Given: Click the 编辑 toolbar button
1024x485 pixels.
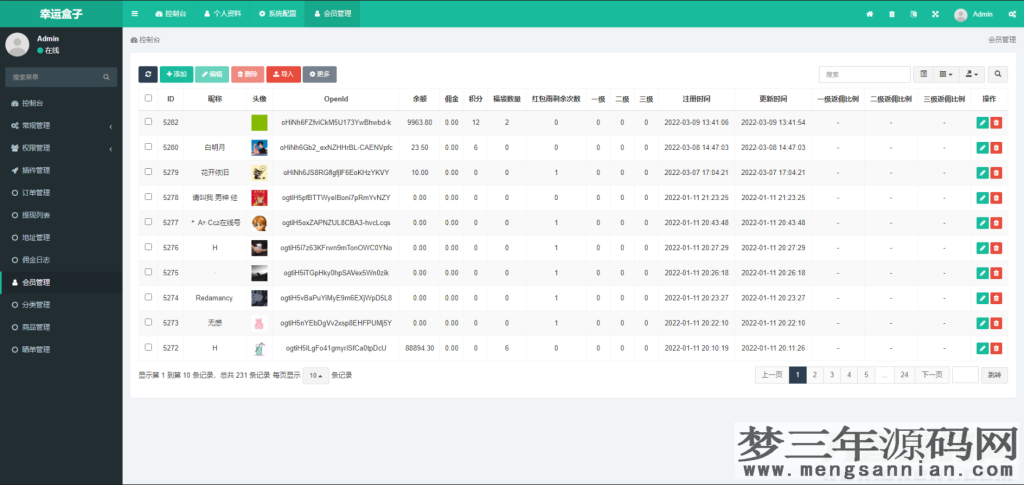Looking at the screenshot, I should 212,74.
